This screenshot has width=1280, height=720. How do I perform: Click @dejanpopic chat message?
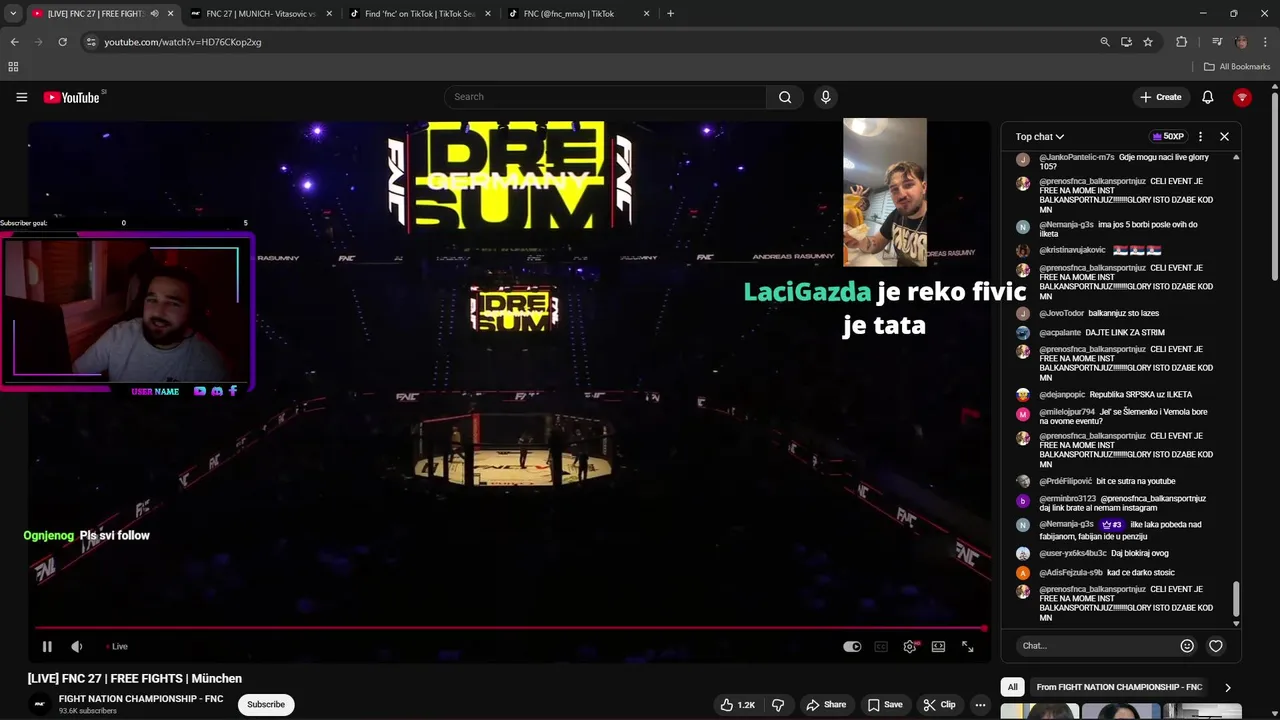[x=1116, y=394]
